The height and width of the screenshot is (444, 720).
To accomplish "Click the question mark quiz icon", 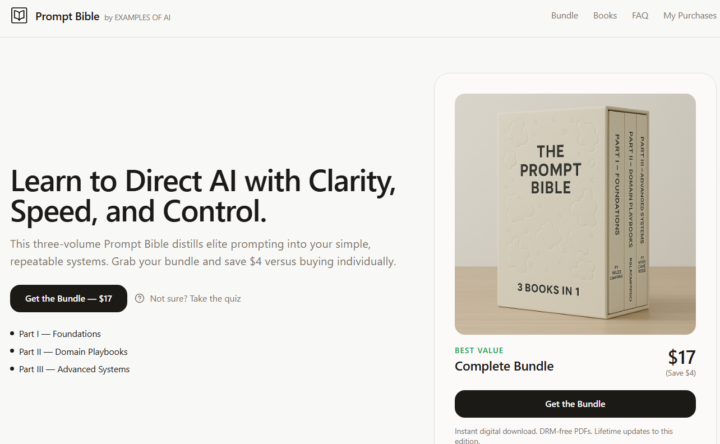I will pos(140,298).
